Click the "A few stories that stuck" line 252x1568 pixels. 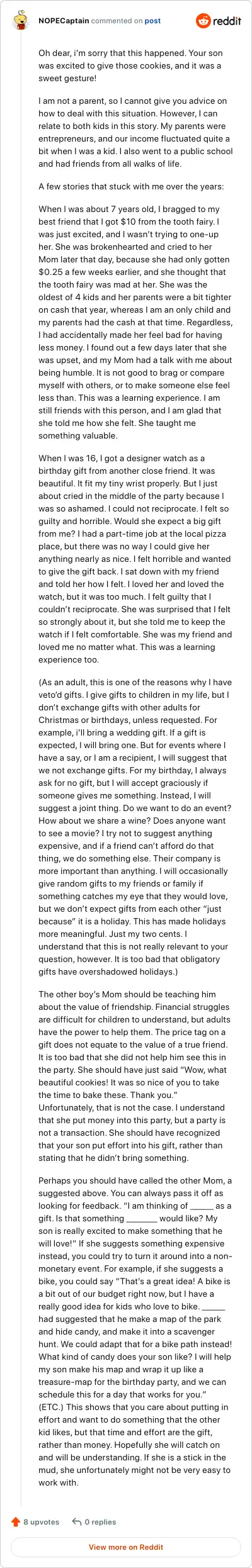[131, 186]
